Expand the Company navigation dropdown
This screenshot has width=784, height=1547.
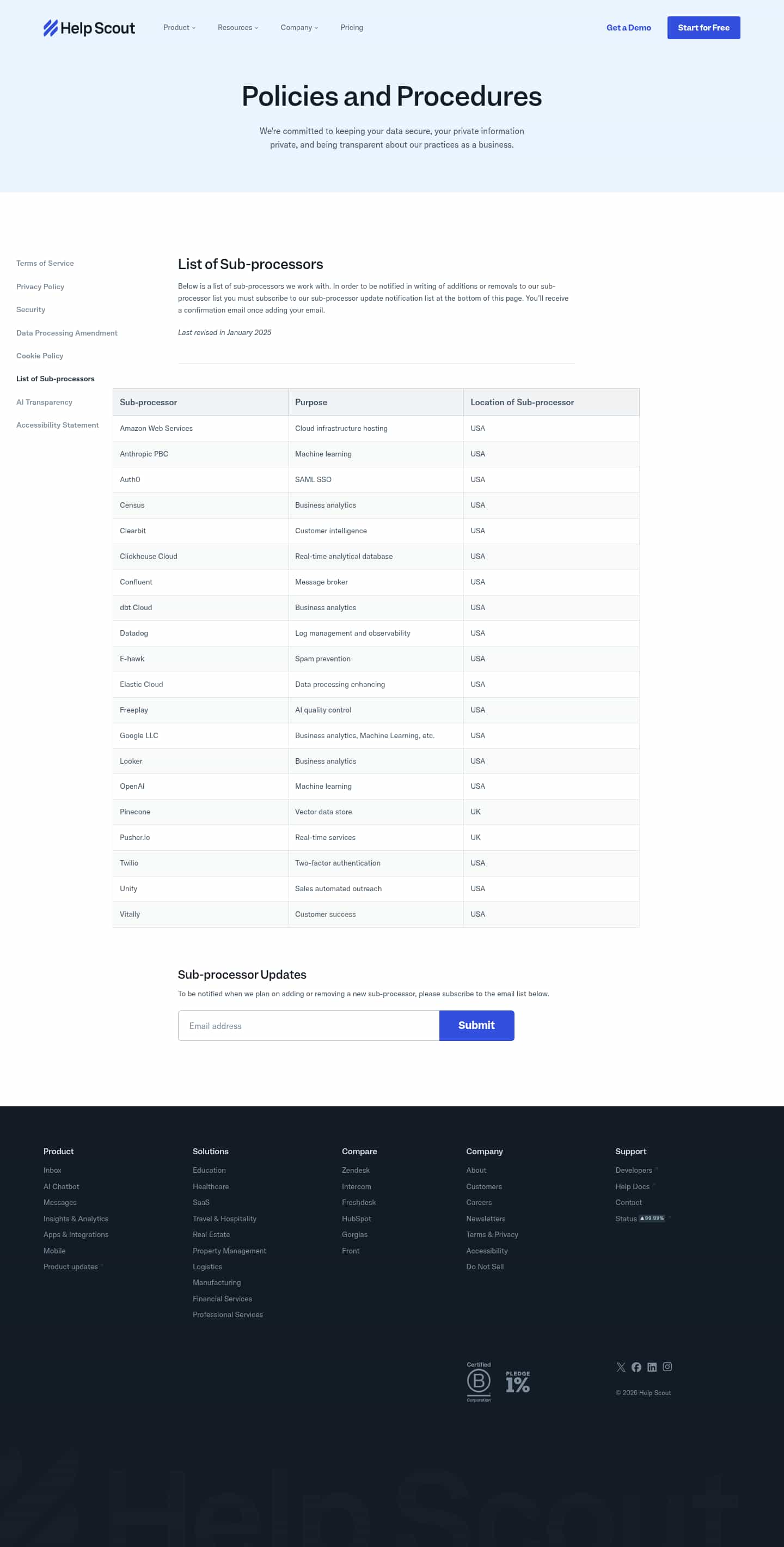298,28
